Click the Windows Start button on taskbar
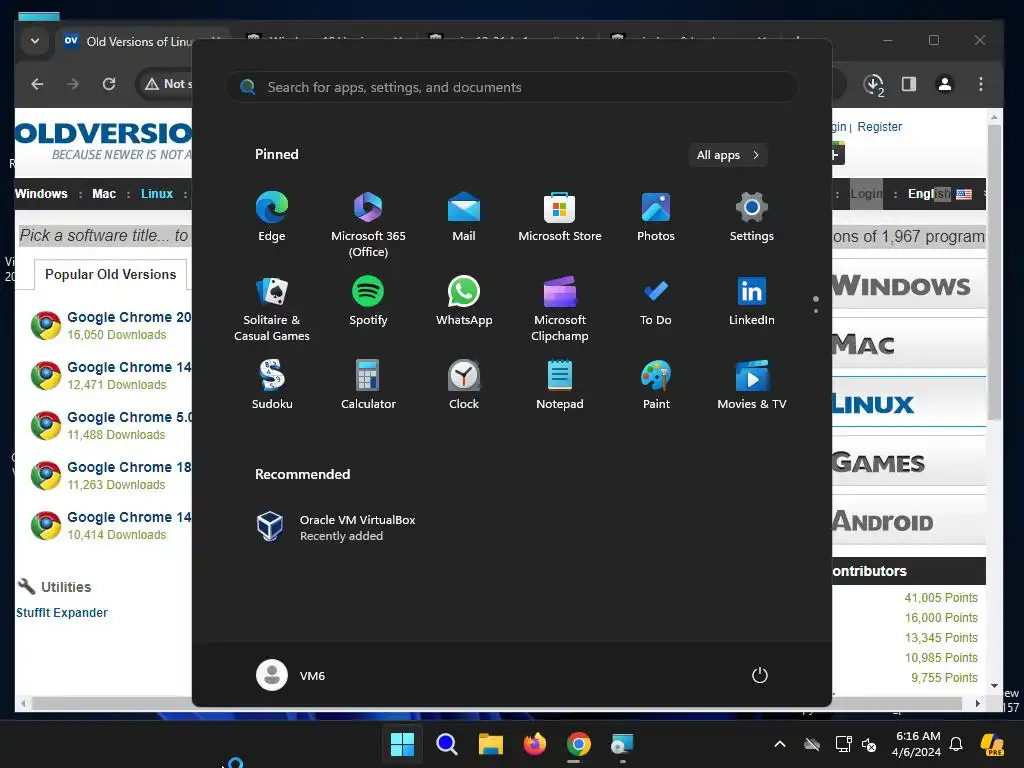This screenshot has width=1024, height=768. 402,744
